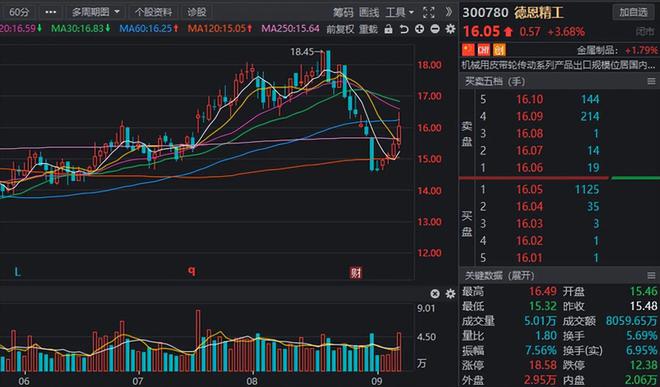Open 多周期图 dropdown
This screenshot has height=387, width=660.
tap(96, 12)
